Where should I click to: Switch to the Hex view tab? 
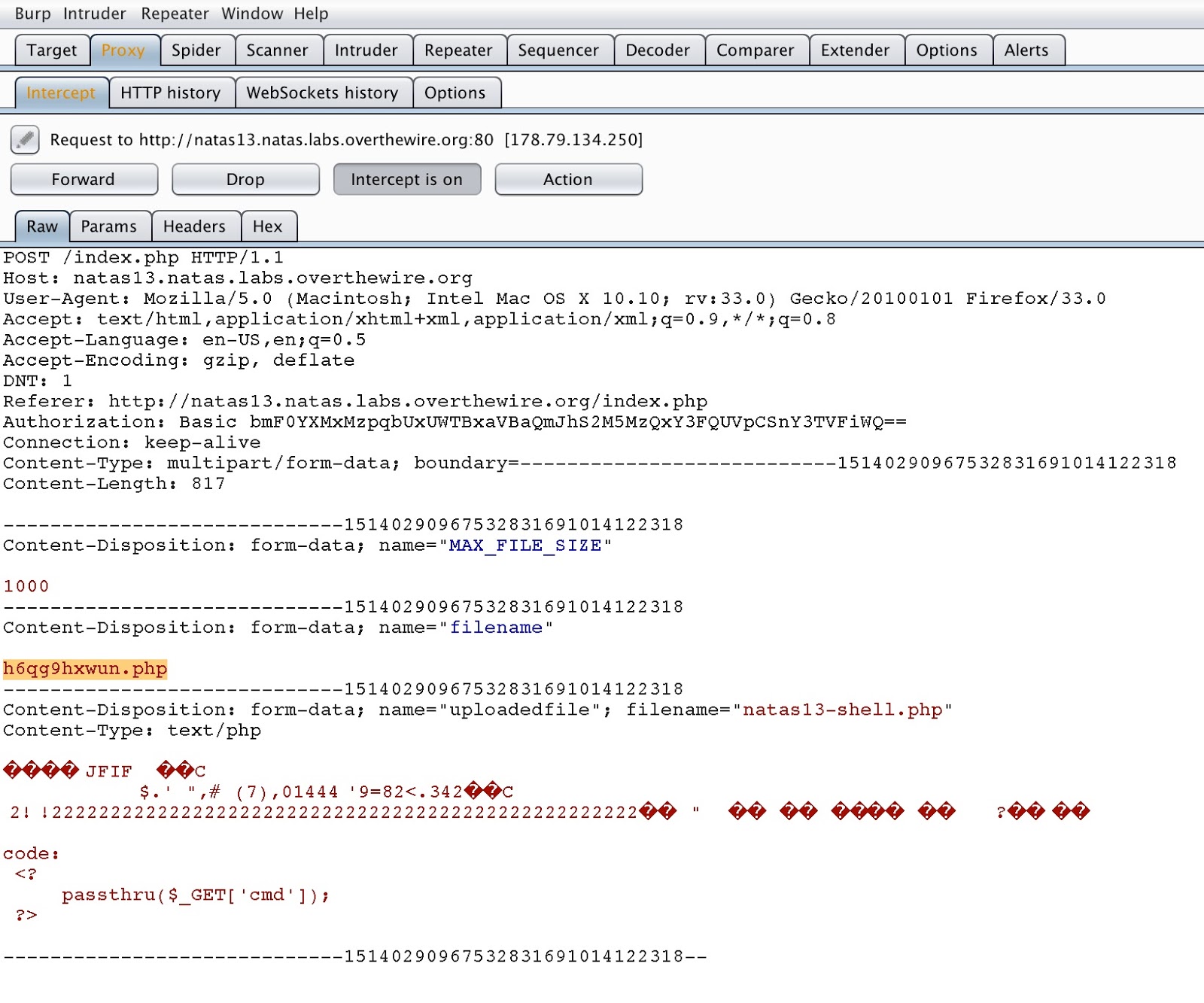pos(268,226)
